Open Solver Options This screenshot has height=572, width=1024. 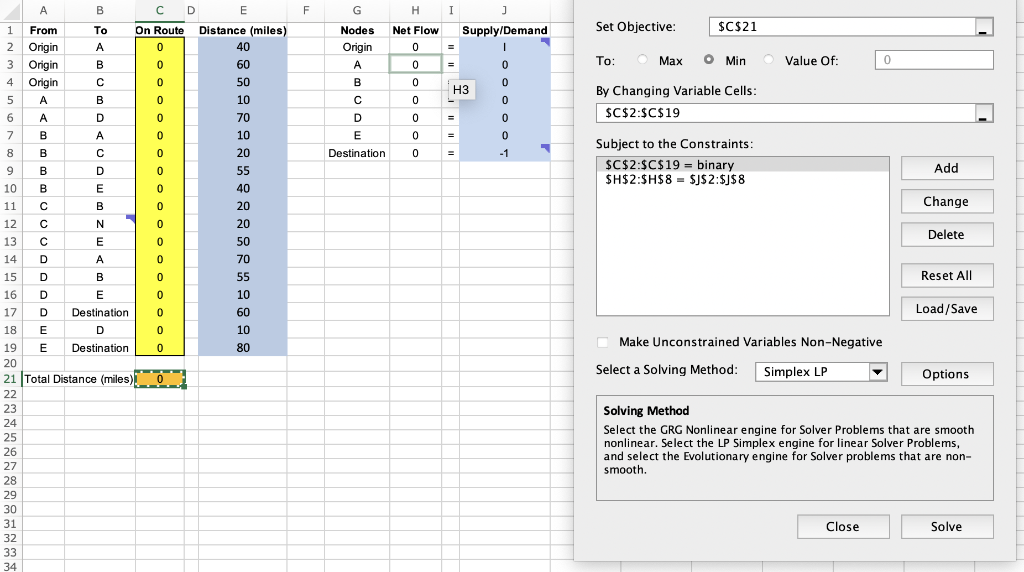tap(947, 374)
